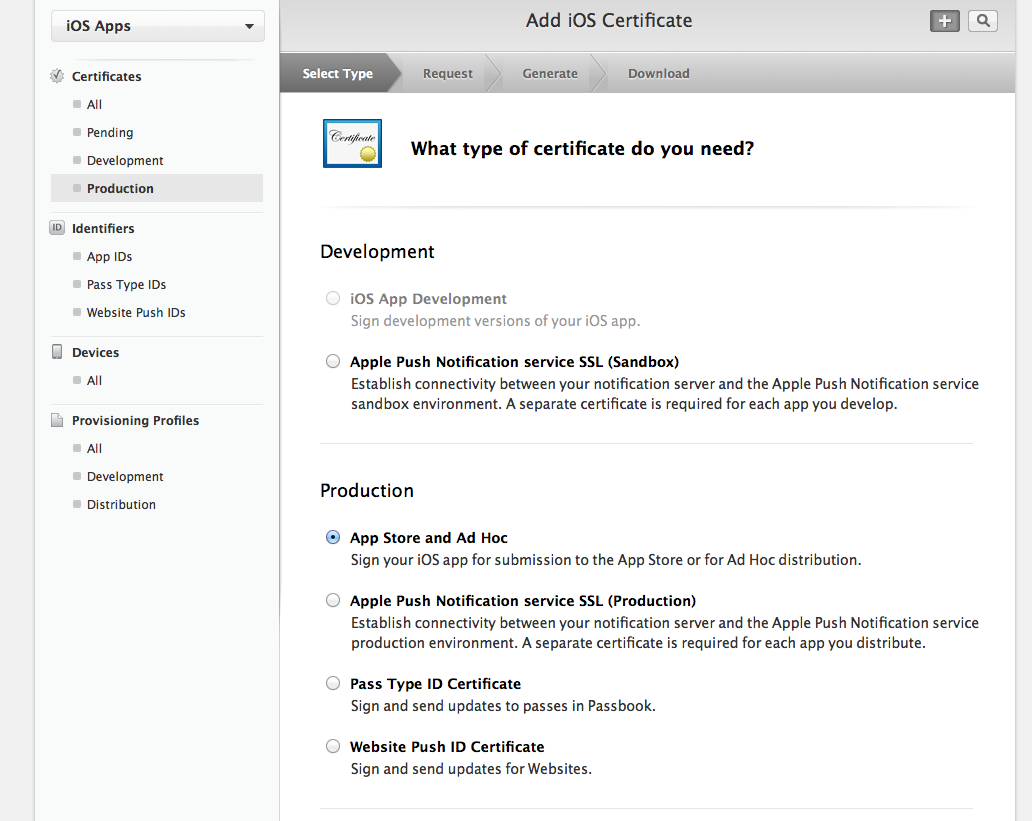Click the Certificates seal icon in sidebar

(x=57, y=76)
